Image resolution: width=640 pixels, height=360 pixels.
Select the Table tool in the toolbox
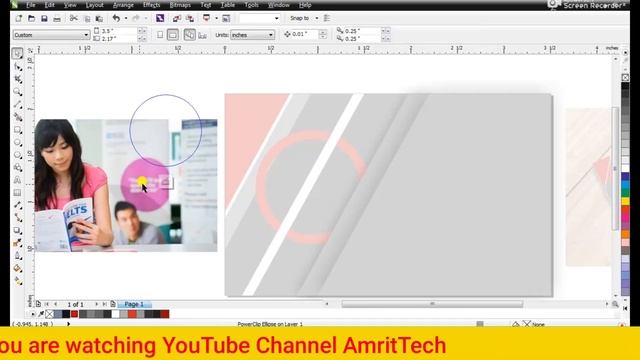[18, 193]
